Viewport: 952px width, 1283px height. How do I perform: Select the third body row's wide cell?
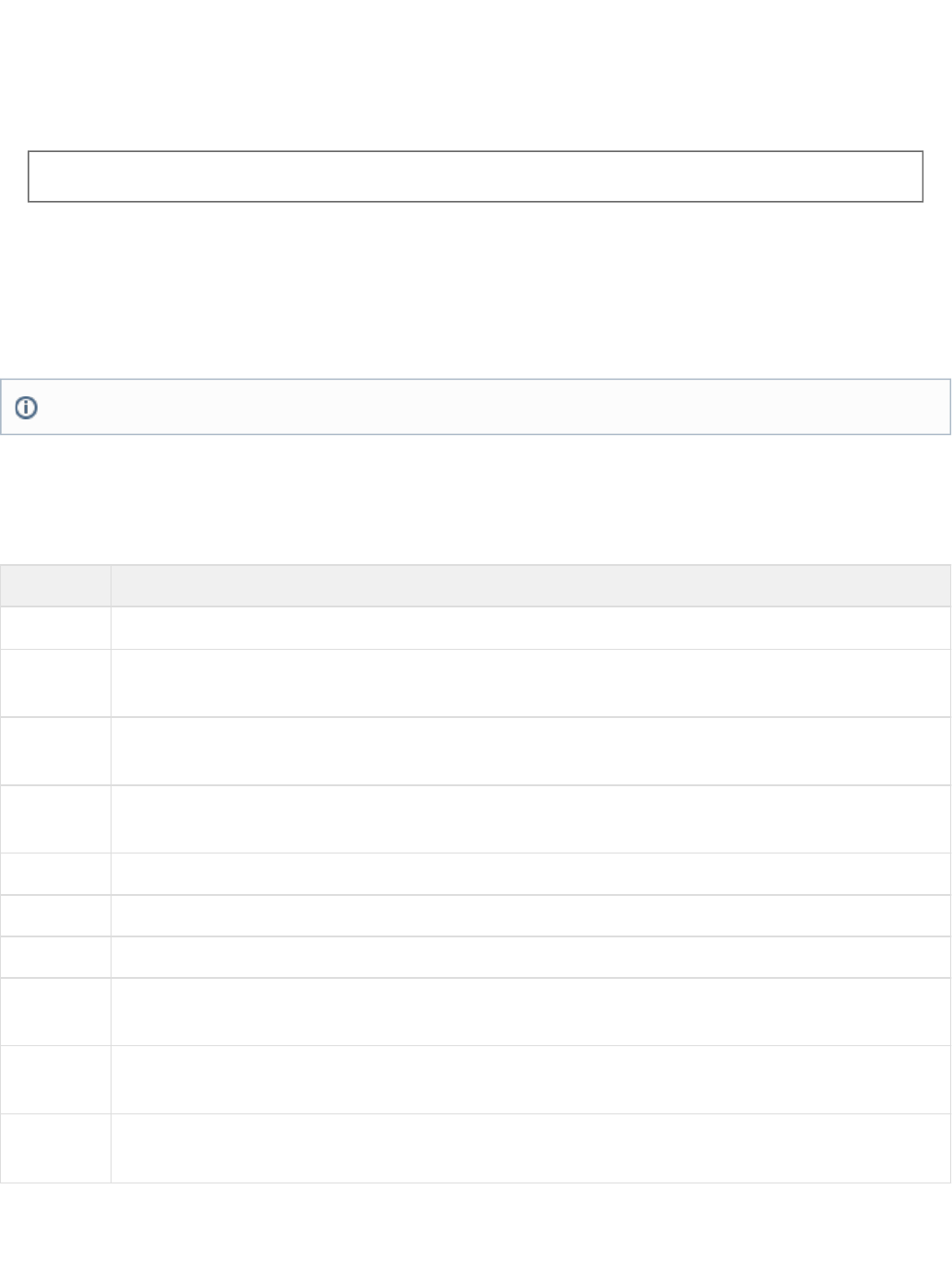click(530, 751)
